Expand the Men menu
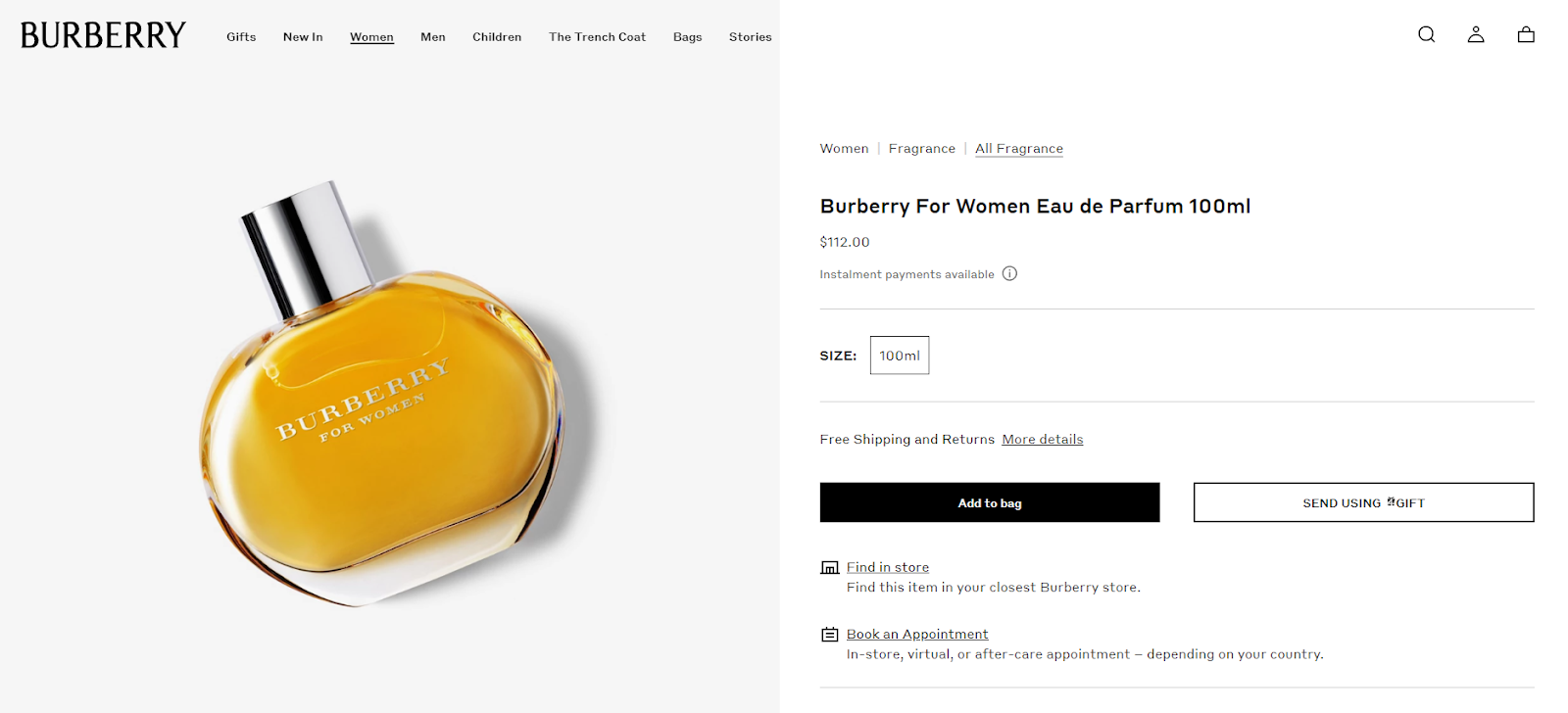Screen dimensions: 1568x713 coord(432,37)
